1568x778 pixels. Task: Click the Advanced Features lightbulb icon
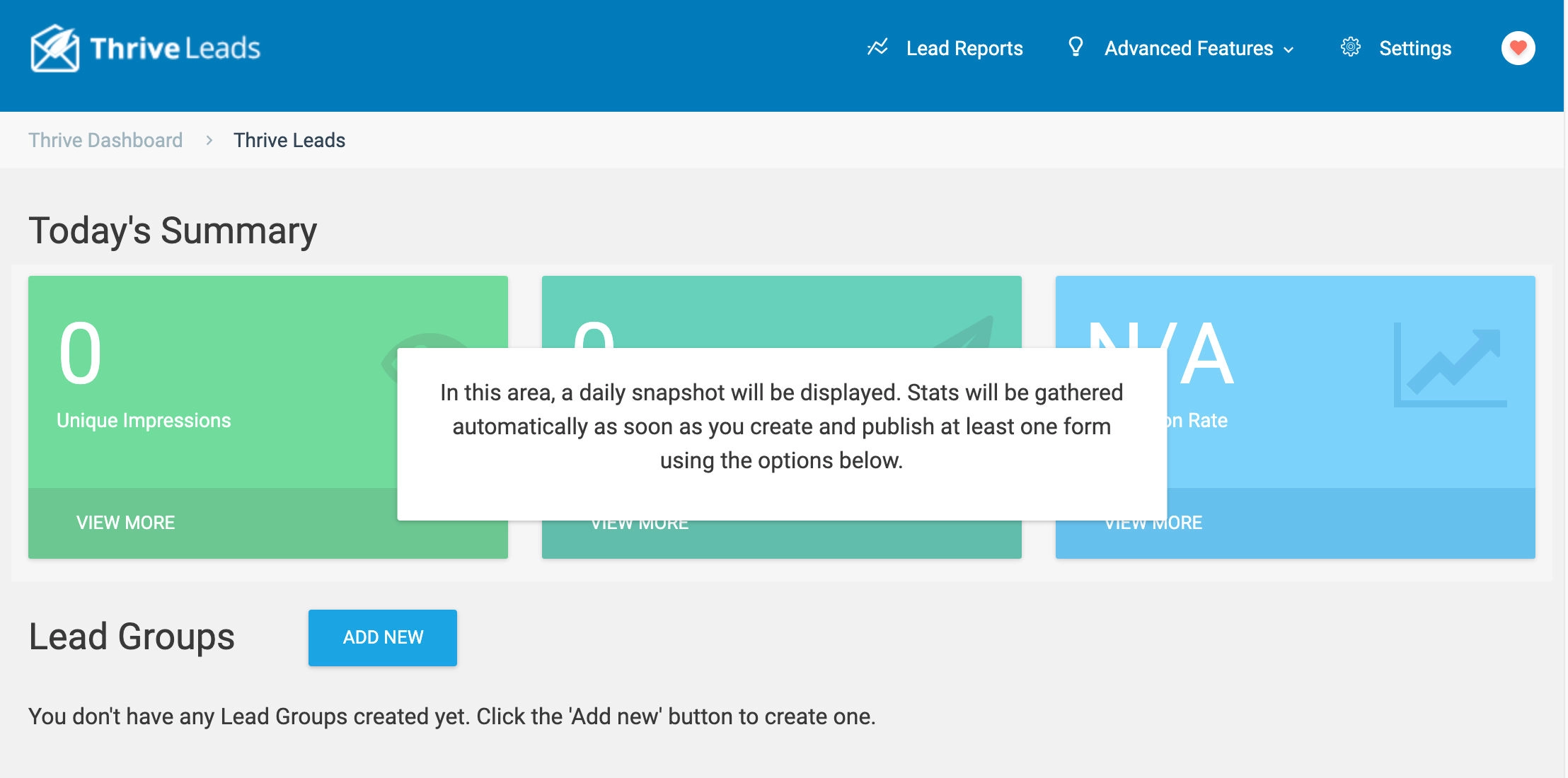pos(1076,47)
